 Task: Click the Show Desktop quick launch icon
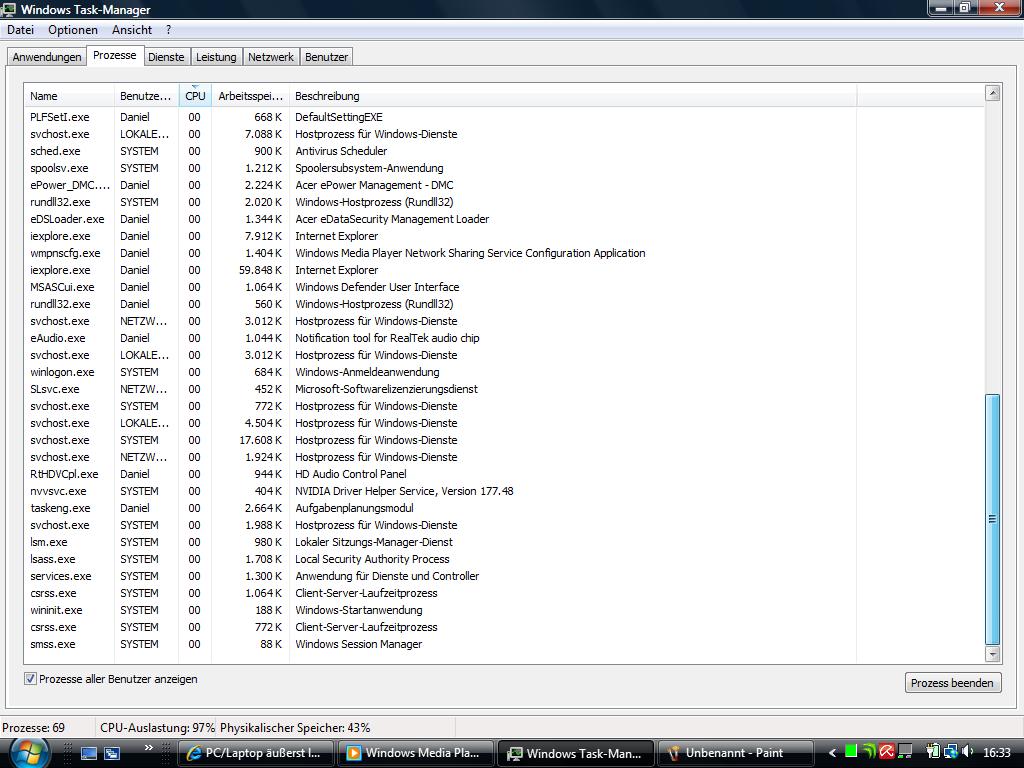pyautogui.click(x=89, y=753)
